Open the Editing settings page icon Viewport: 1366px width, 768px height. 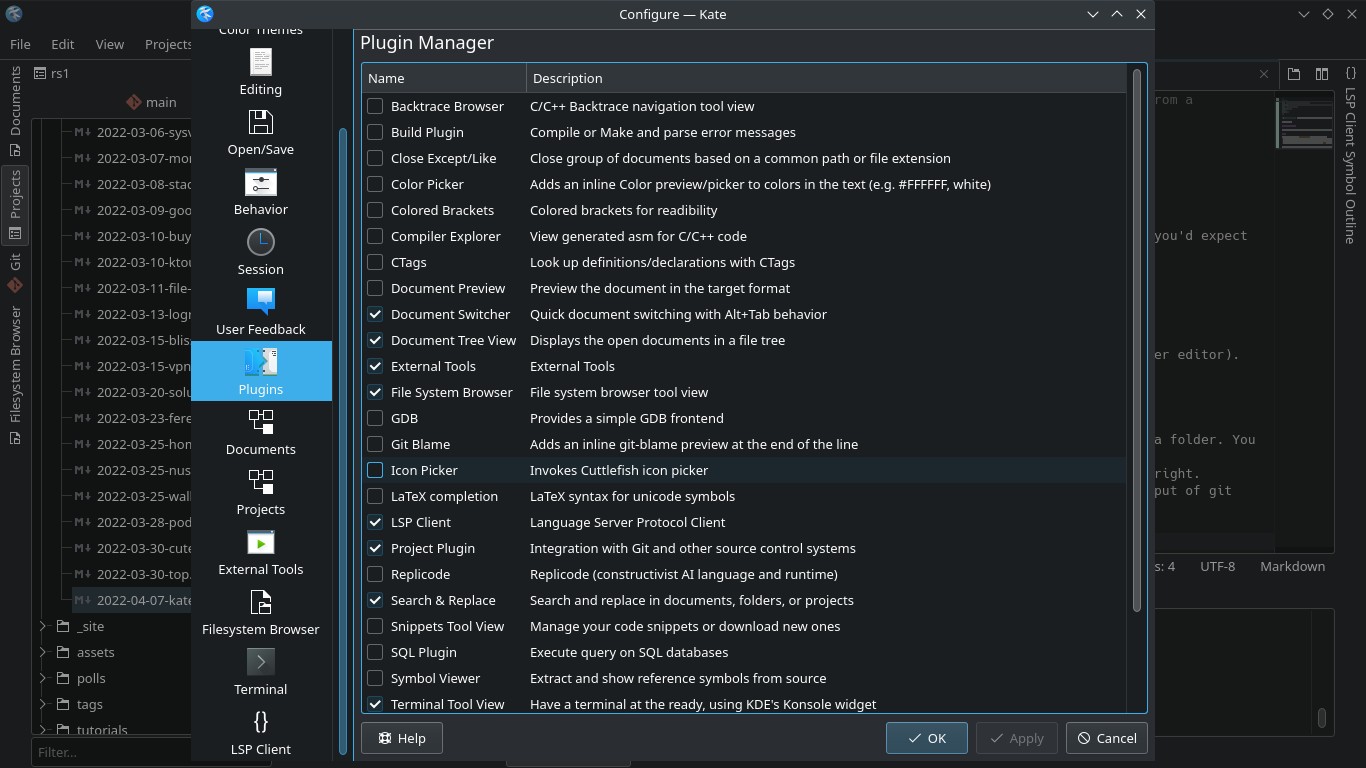tap(261, 62)
